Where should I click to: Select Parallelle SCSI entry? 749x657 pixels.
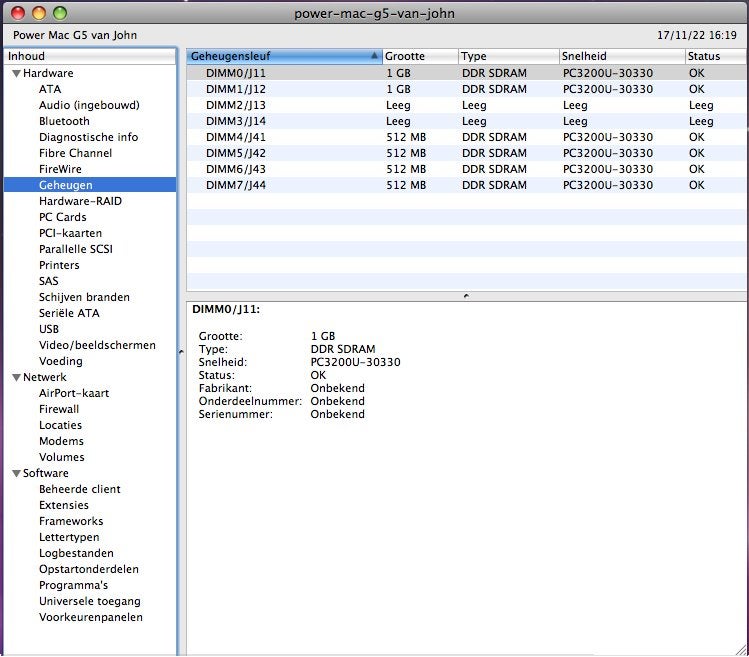[76, 249]
